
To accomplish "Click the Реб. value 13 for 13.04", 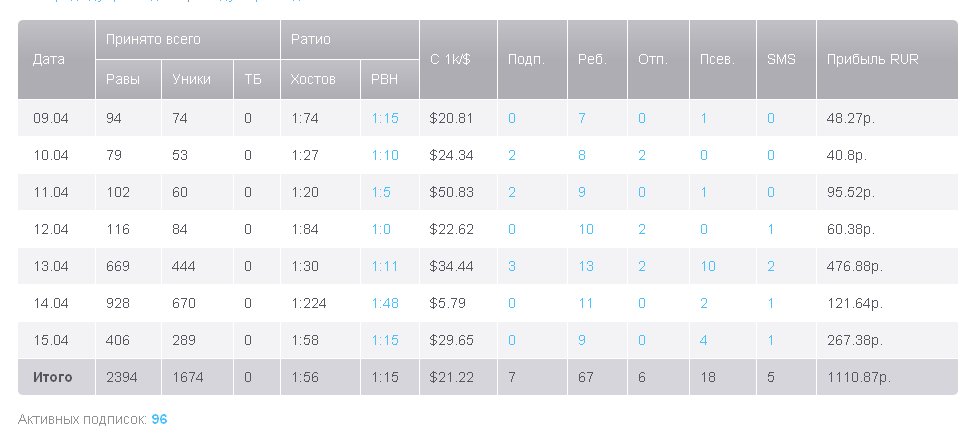I will click(586, 266).
